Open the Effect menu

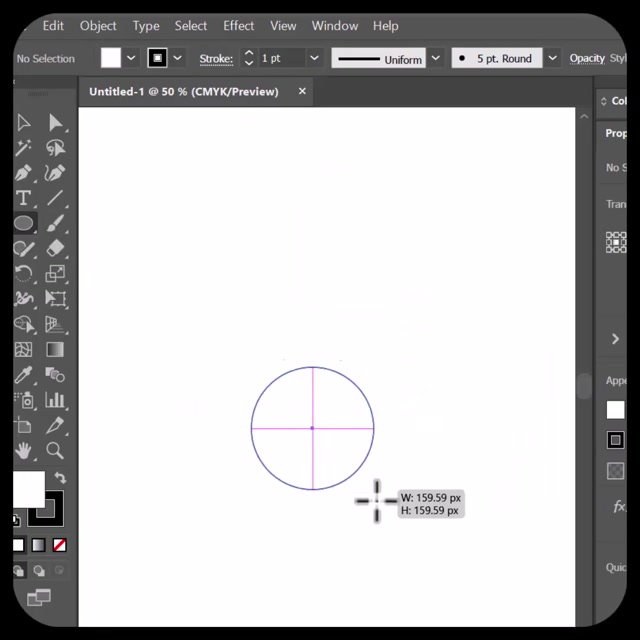(x=238, y=26)
